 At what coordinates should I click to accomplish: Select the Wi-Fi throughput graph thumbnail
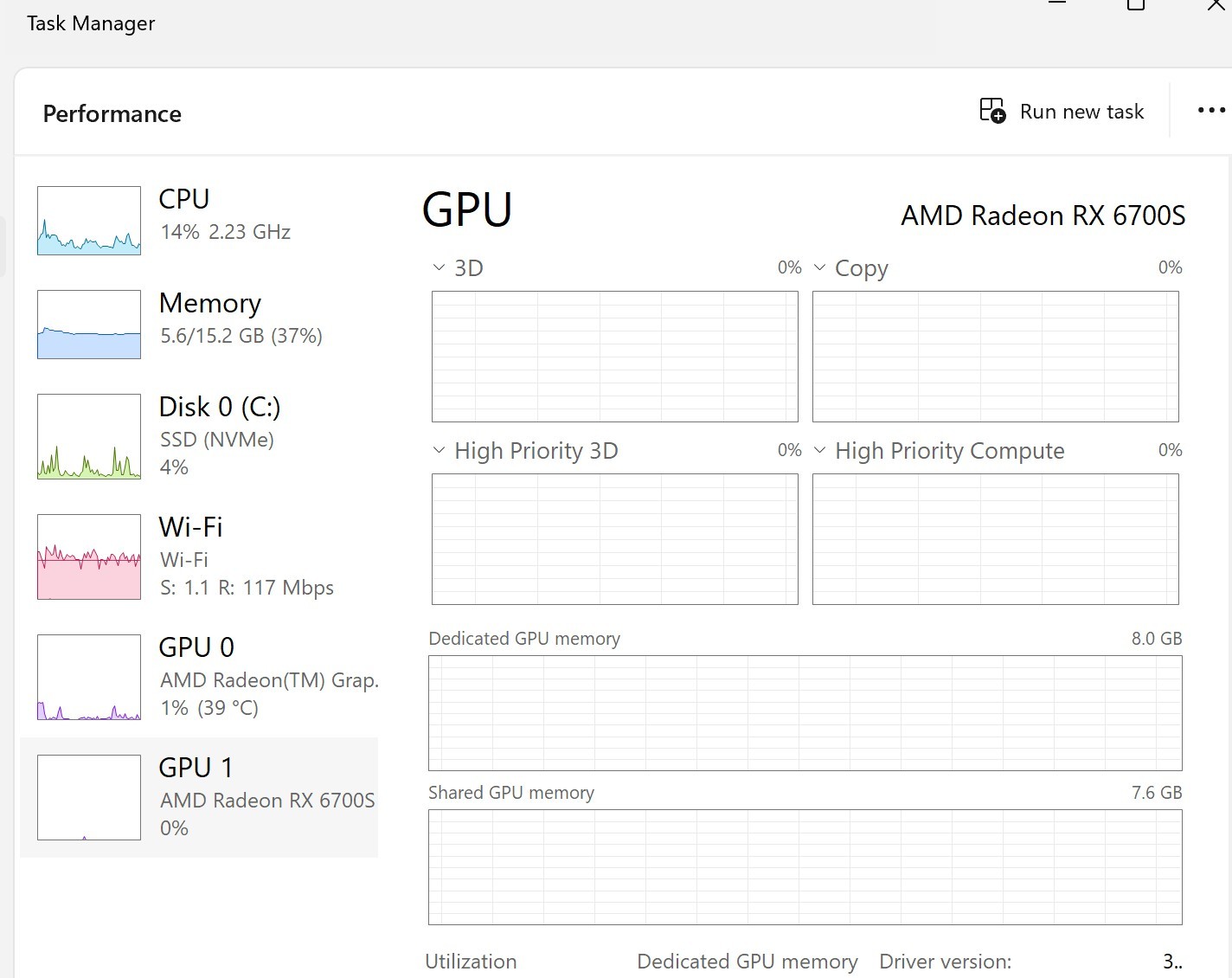[x=89, y=557]
